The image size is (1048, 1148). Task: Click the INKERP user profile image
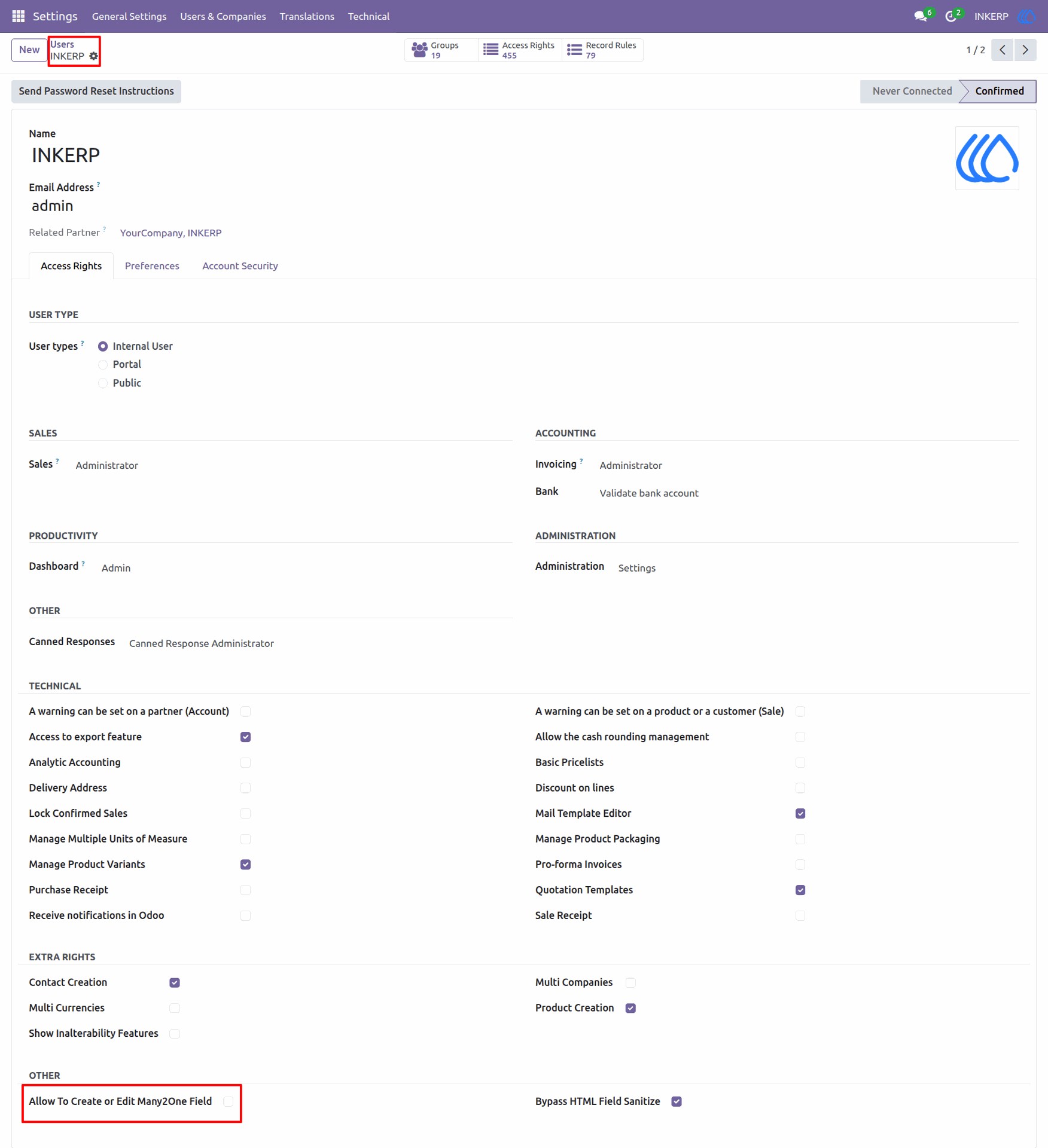pos(987,158)
